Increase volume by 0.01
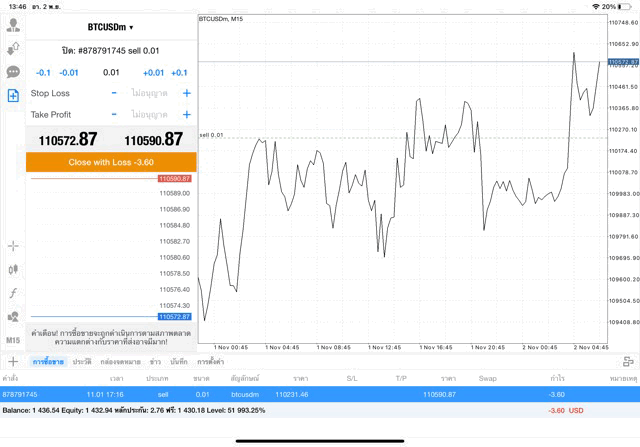 [153, 72]
